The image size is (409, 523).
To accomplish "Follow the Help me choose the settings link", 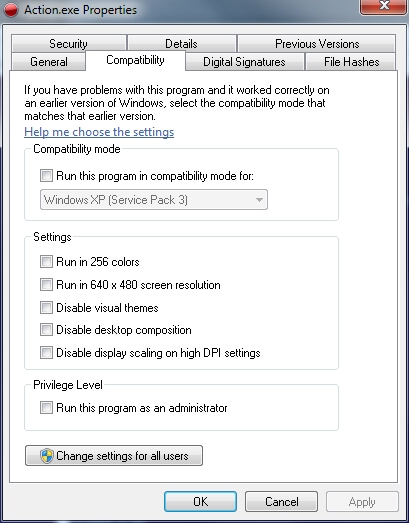I will pos(99,132).
